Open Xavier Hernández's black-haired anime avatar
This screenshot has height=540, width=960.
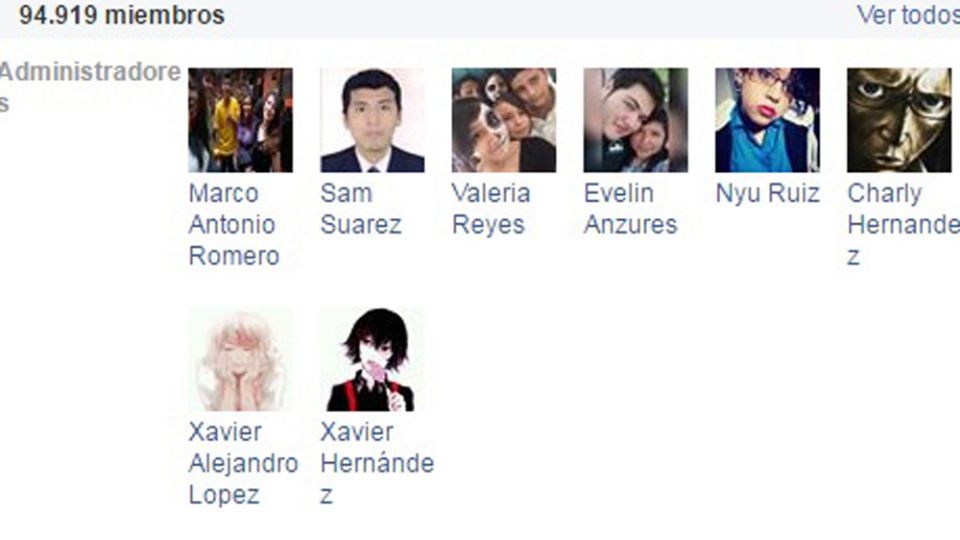point(372,359)
